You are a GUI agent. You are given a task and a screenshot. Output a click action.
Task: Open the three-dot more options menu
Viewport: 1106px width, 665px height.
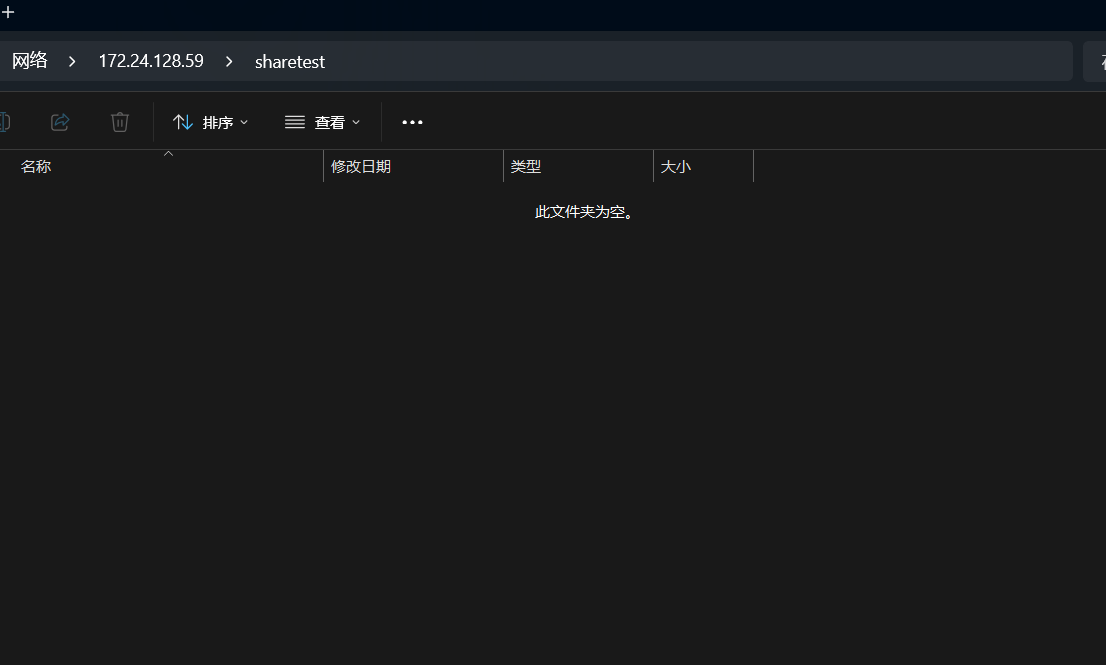413,123
